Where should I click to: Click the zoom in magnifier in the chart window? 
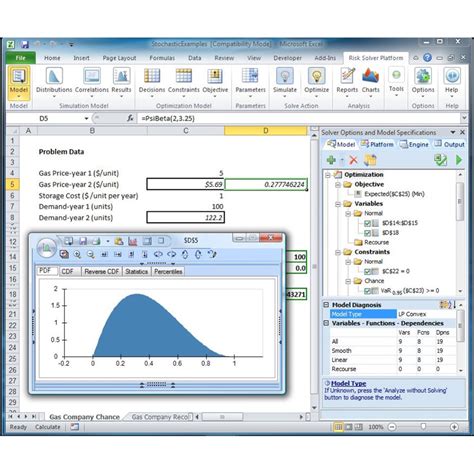77,254
